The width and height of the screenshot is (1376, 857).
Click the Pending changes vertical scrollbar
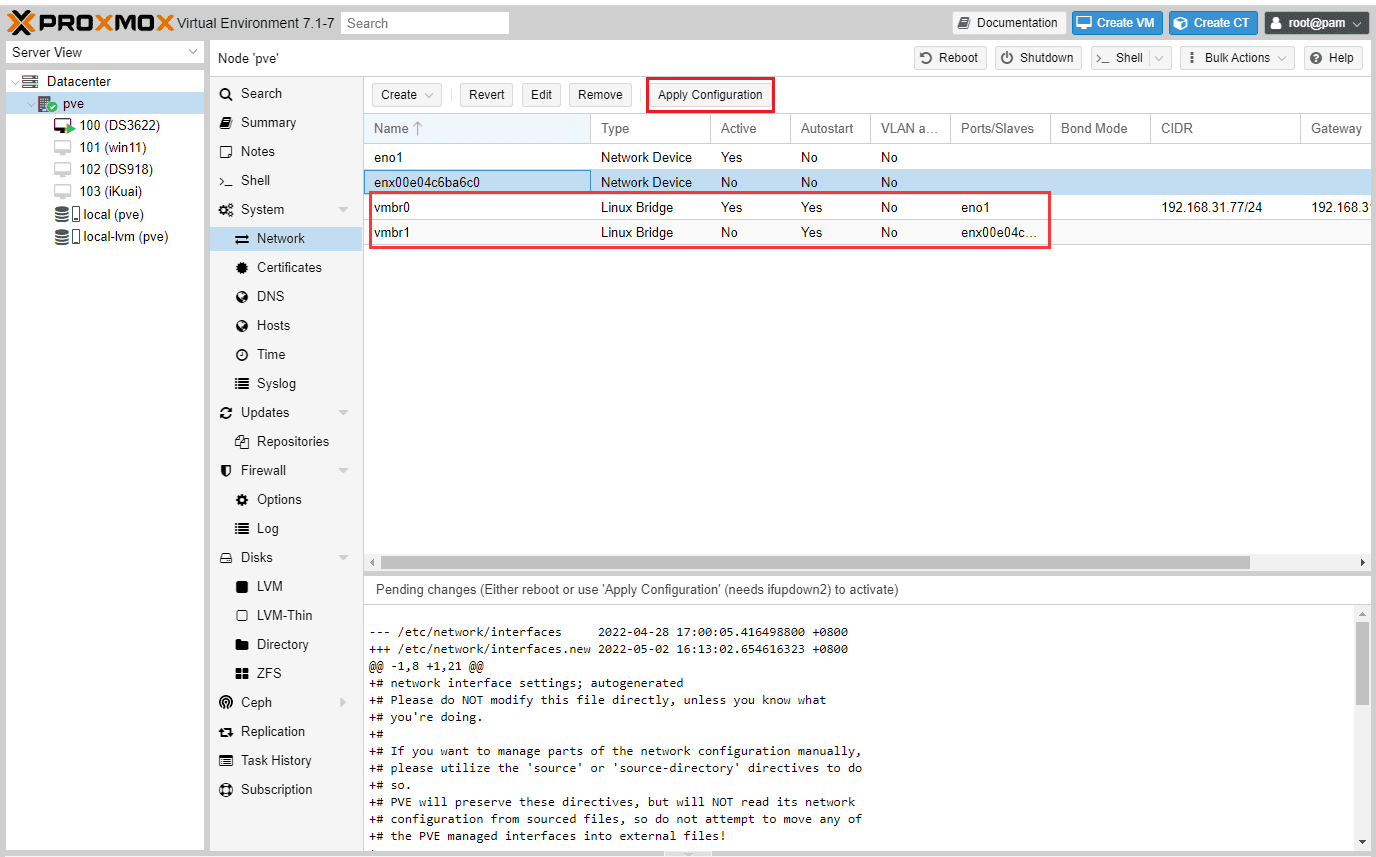[x=1362, y=663]
